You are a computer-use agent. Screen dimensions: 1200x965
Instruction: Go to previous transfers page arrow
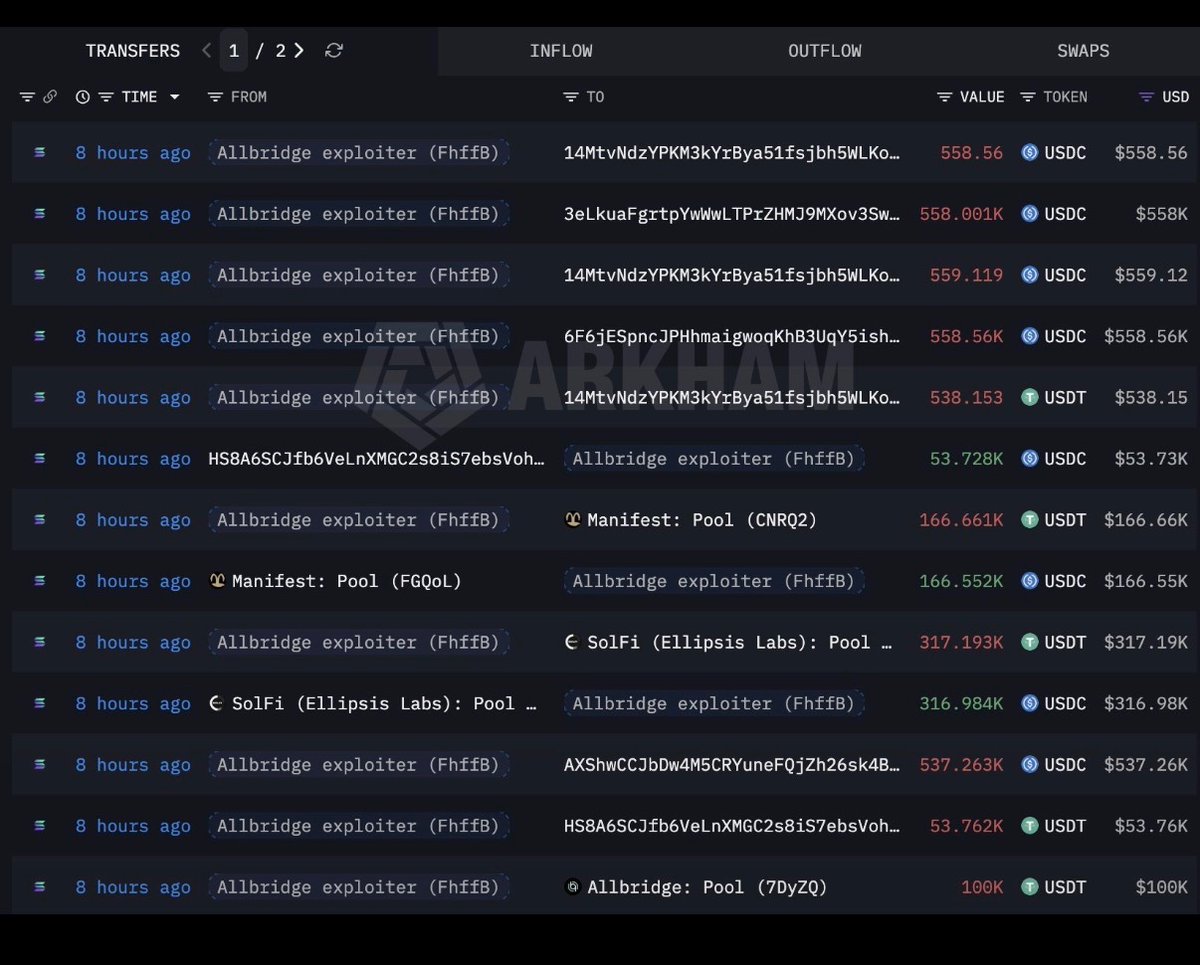206,50
